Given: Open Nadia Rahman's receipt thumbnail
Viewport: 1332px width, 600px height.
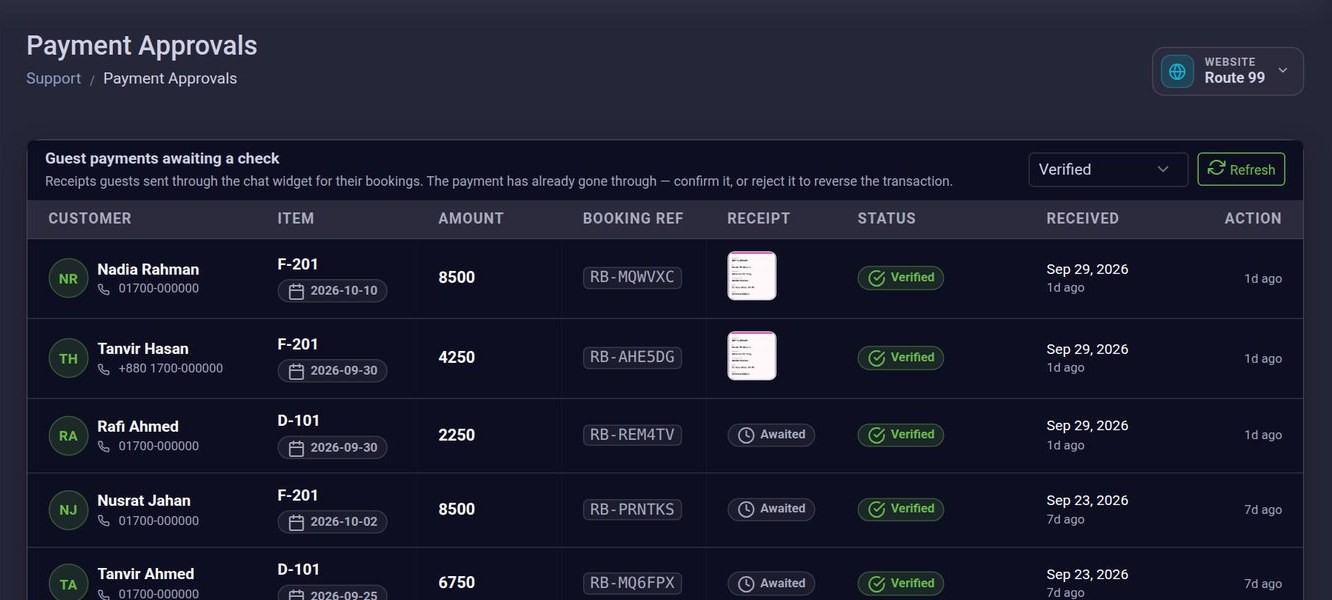Looking at the screenshot, I should tap(752, 276).
